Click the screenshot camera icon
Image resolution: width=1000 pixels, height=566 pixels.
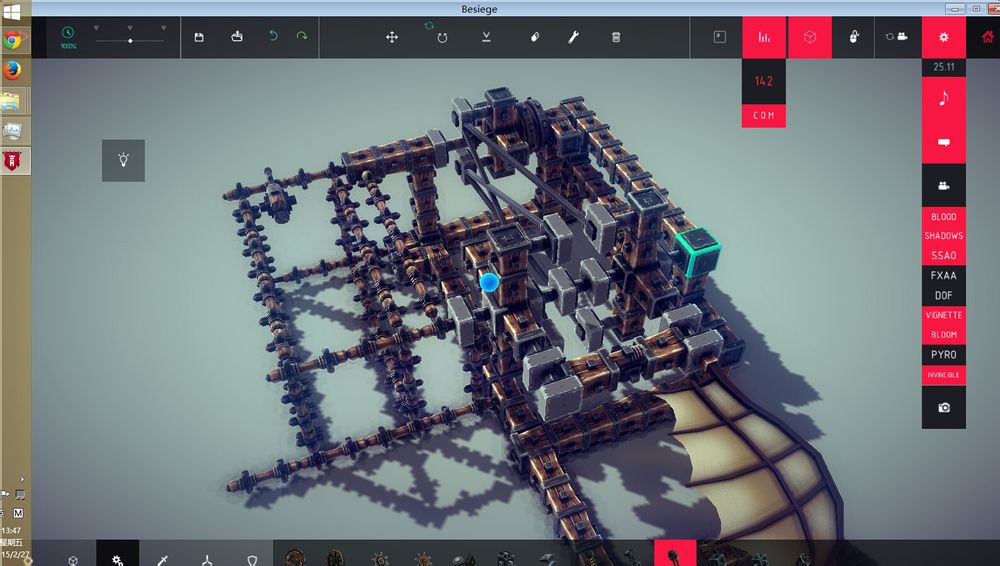(944, 407)
